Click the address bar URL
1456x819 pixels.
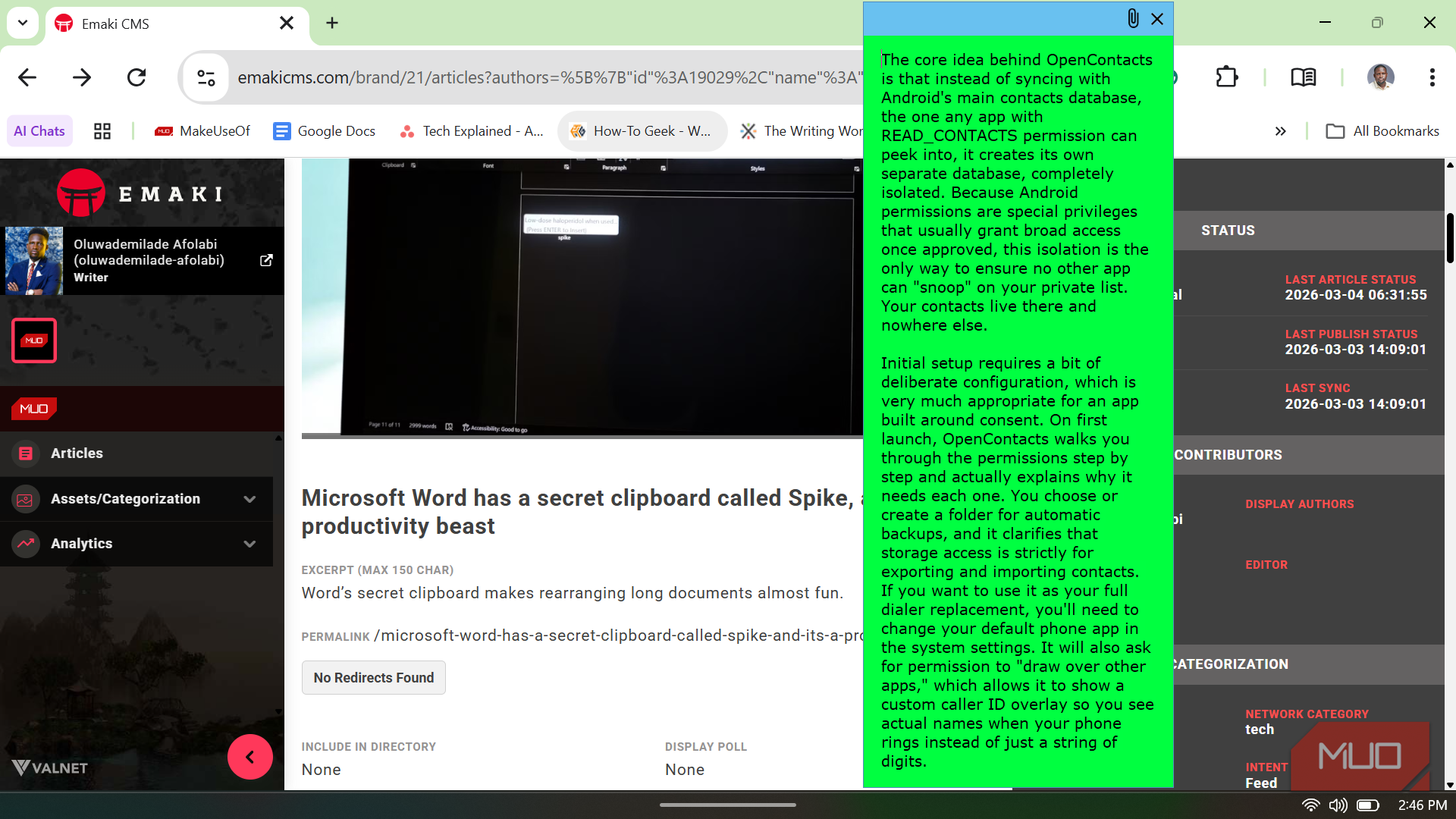(550, 77)
